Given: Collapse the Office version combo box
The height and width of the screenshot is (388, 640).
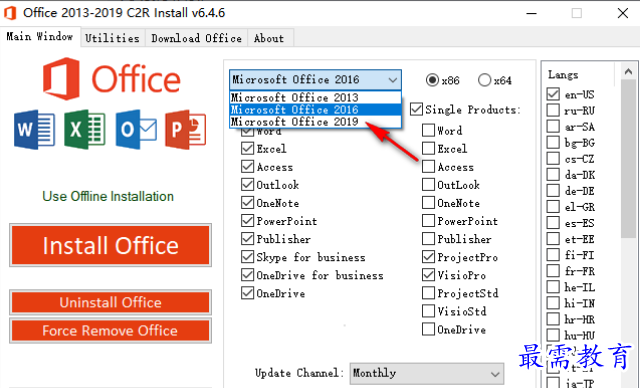Looking at the screenshot, I should pyautogui.click(x=393, y=80).
